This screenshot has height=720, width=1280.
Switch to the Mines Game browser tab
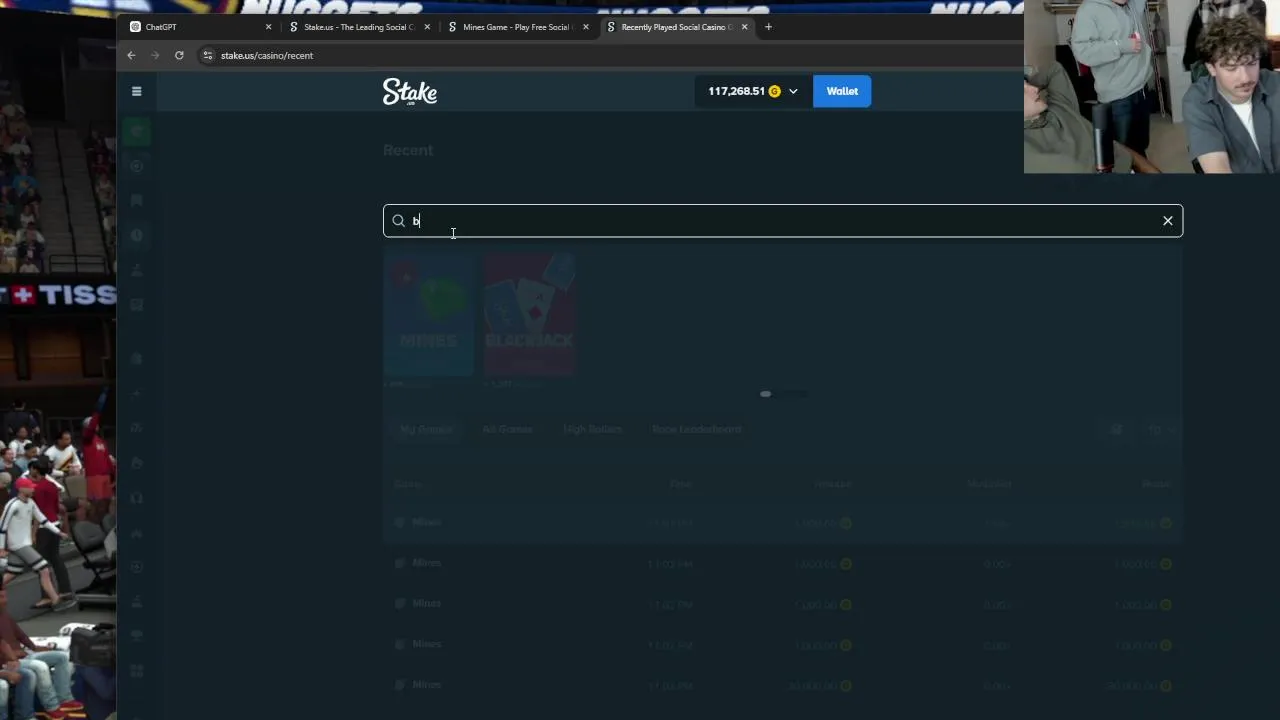tap(517, 27)
